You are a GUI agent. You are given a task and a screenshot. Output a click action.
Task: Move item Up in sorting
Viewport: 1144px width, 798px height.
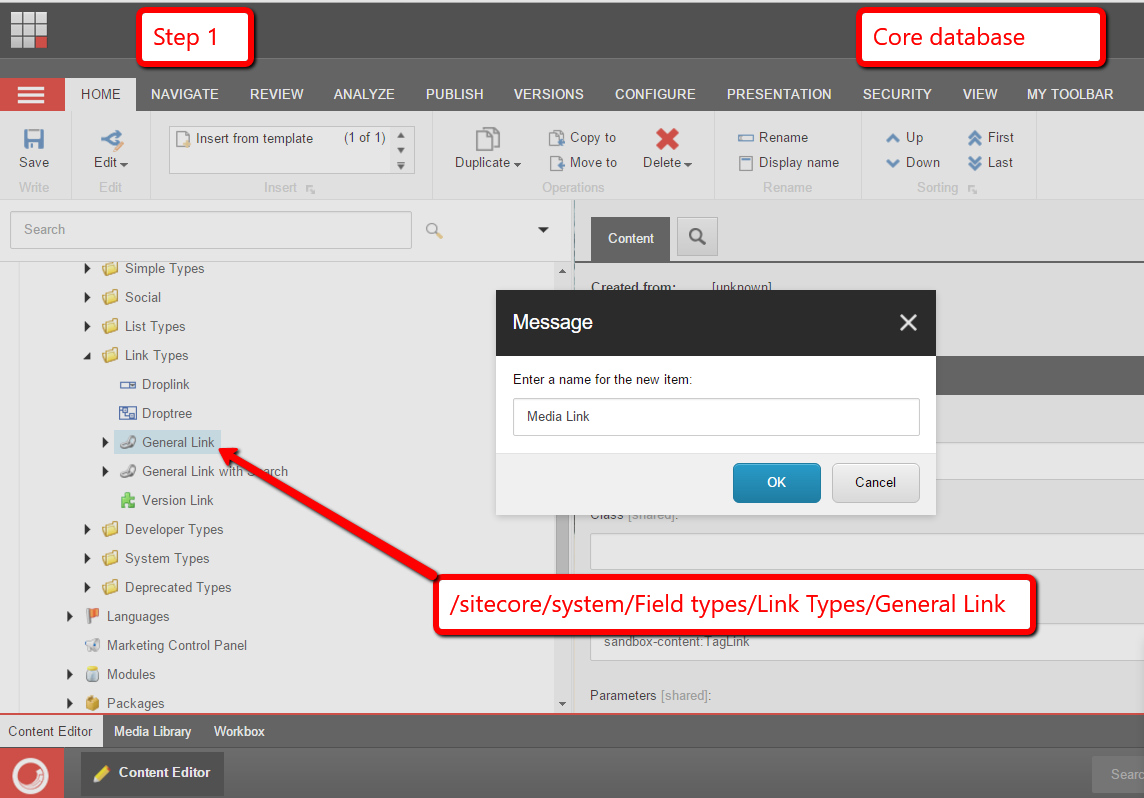(904, 137)
